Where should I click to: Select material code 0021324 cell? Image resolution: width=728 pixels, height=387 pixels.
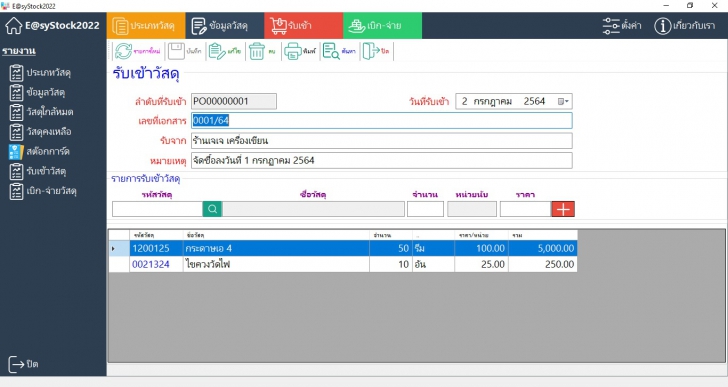click(x=156, y=264)
